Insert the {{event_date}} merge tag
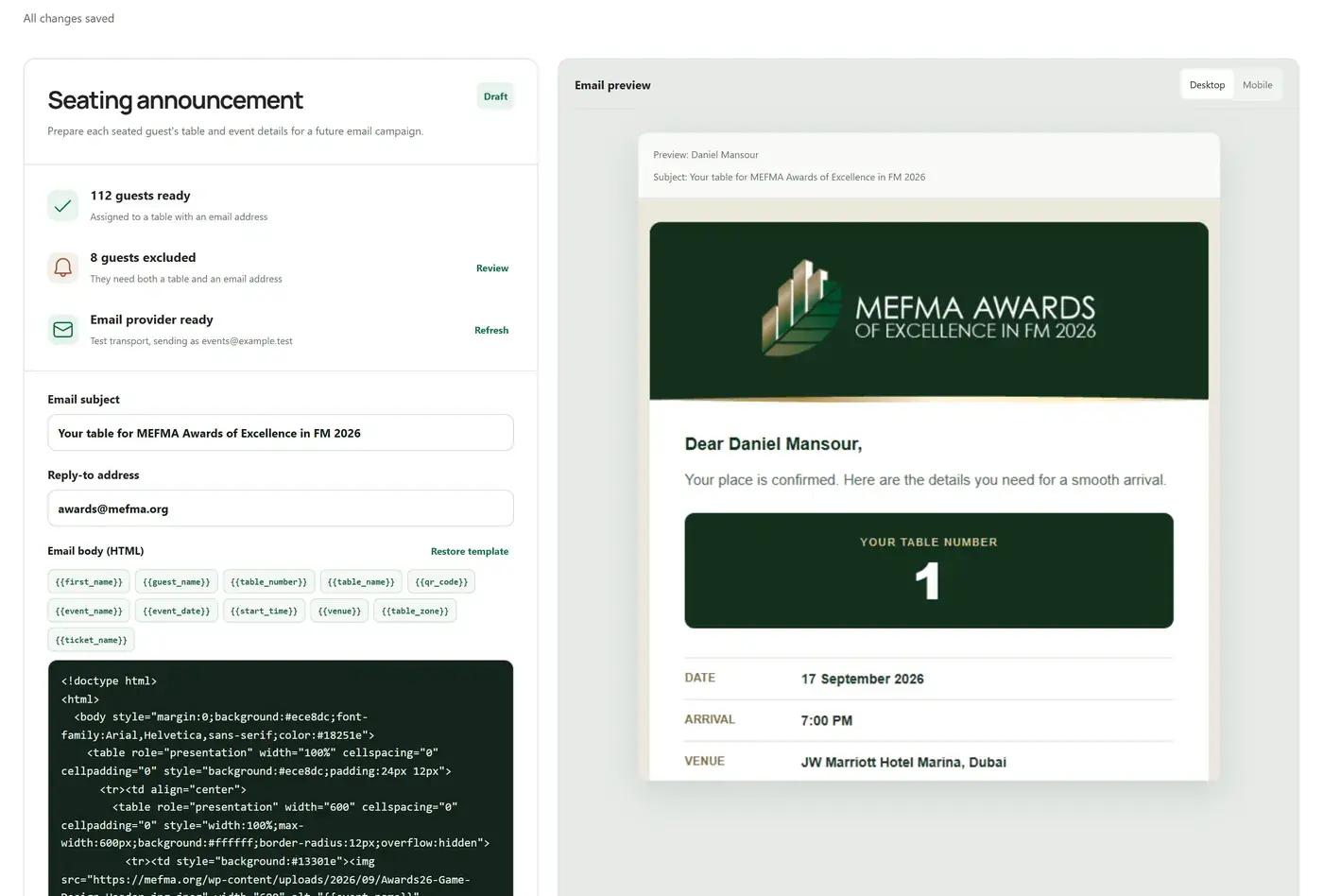Screen dimensions: 1323x896 pyautogui.click(x=177, y=612)
